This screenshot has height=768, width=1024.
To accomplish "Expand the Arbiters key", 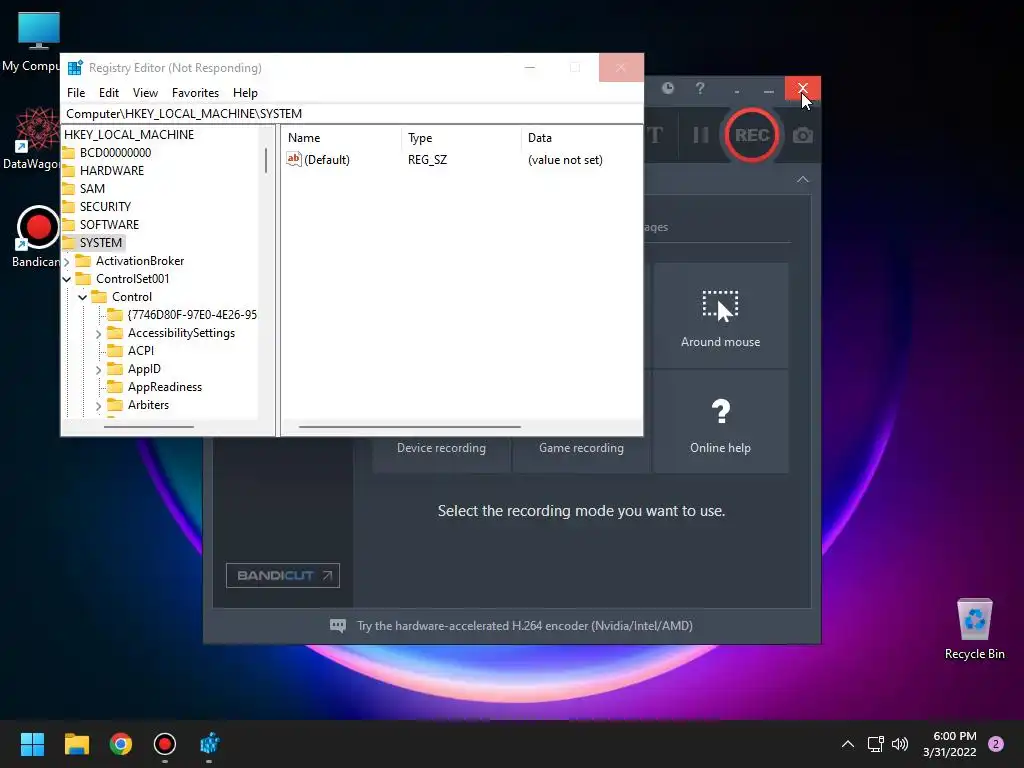I will (x=99, y=406).
